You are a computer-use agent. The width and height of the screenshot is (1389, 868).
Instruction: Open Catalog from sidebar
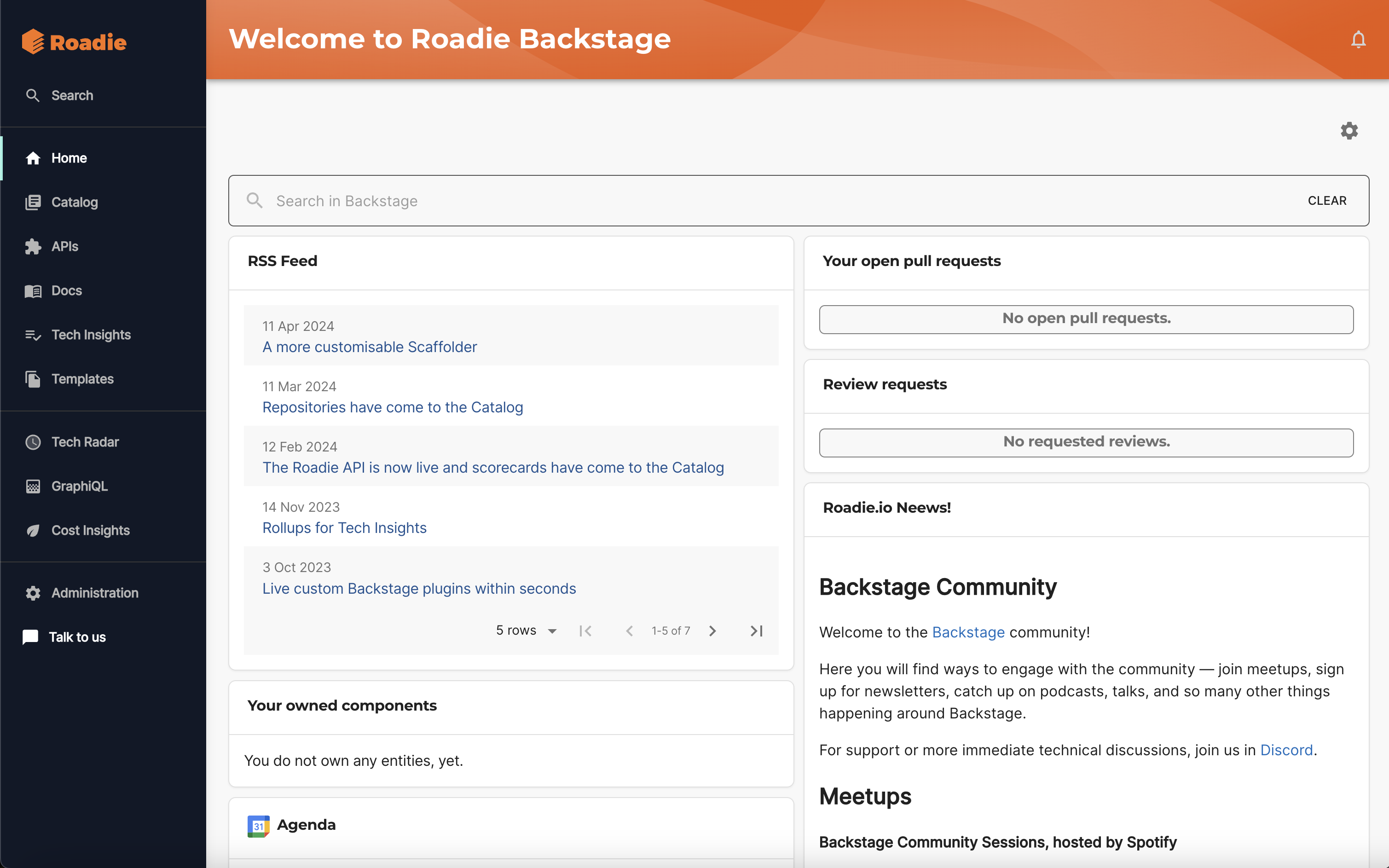pos(75,202)
